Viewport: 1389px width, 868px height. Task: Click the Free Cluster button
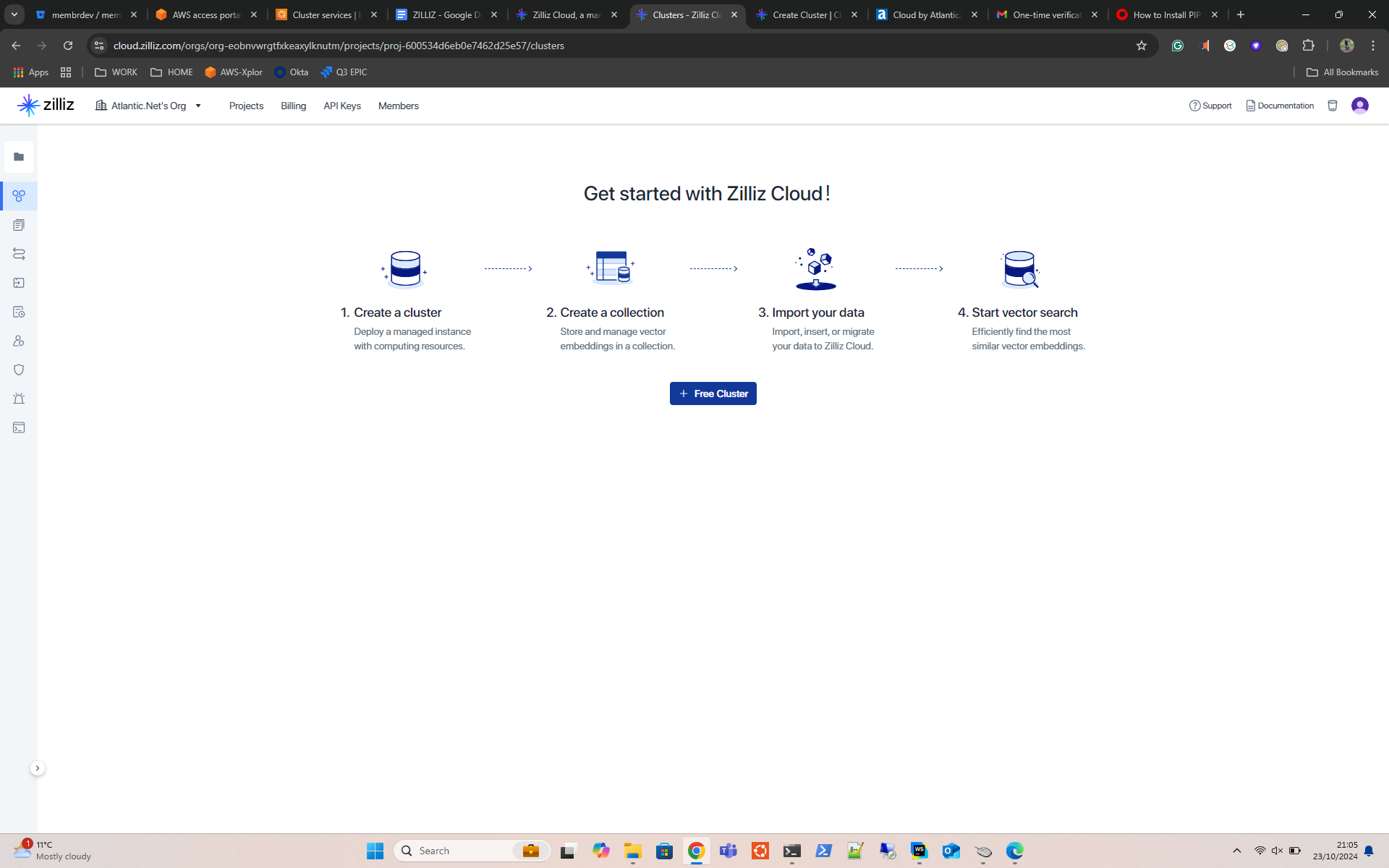click(x=713, y=393)
